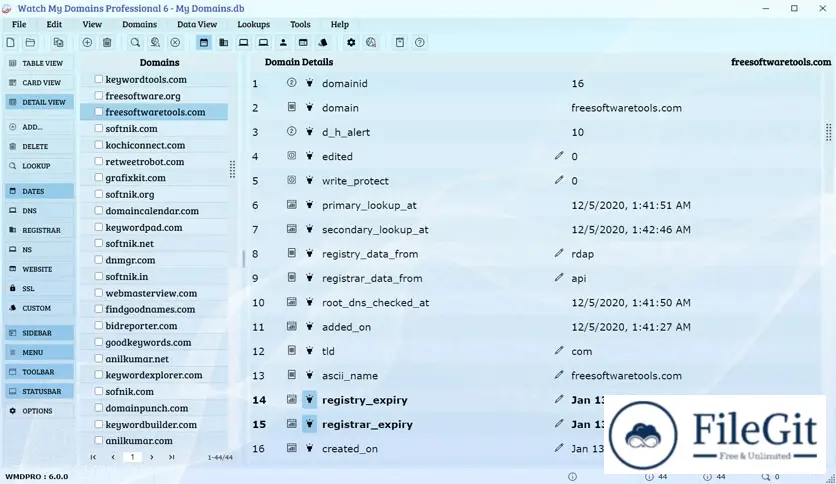Click the new database file toolbar icon

tap(11, 43)
